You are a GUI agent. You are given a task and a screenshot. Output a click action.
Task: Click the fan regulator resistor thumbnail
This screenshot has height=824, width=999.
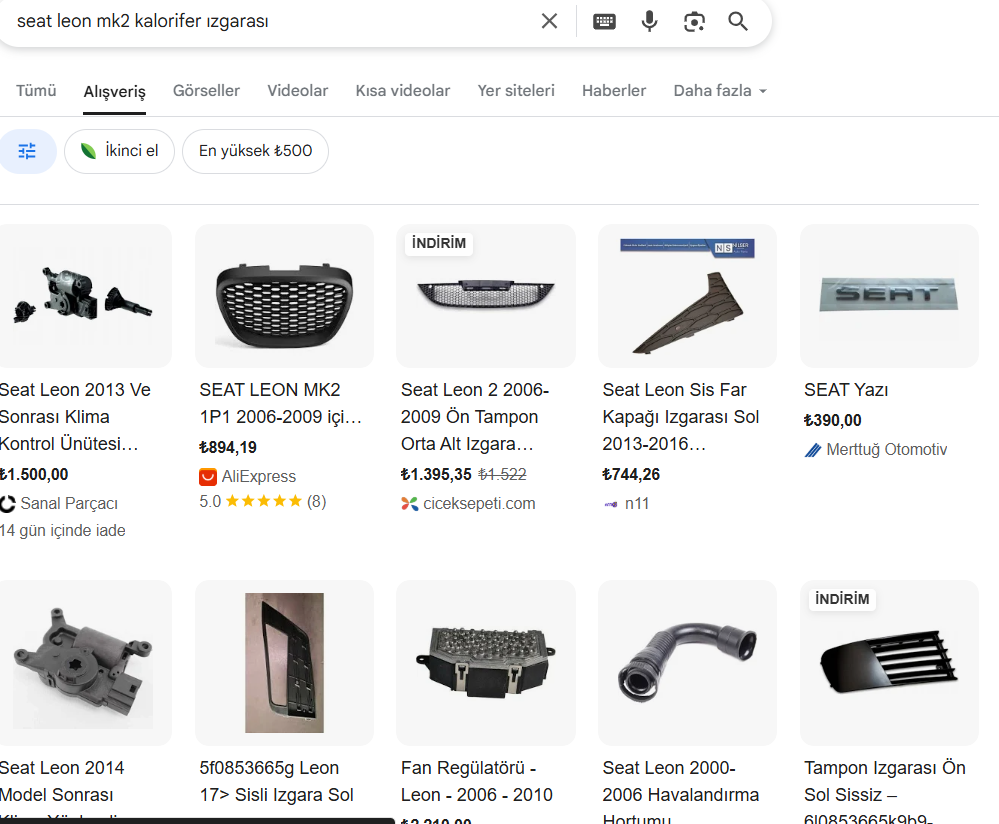click(485, 663)
